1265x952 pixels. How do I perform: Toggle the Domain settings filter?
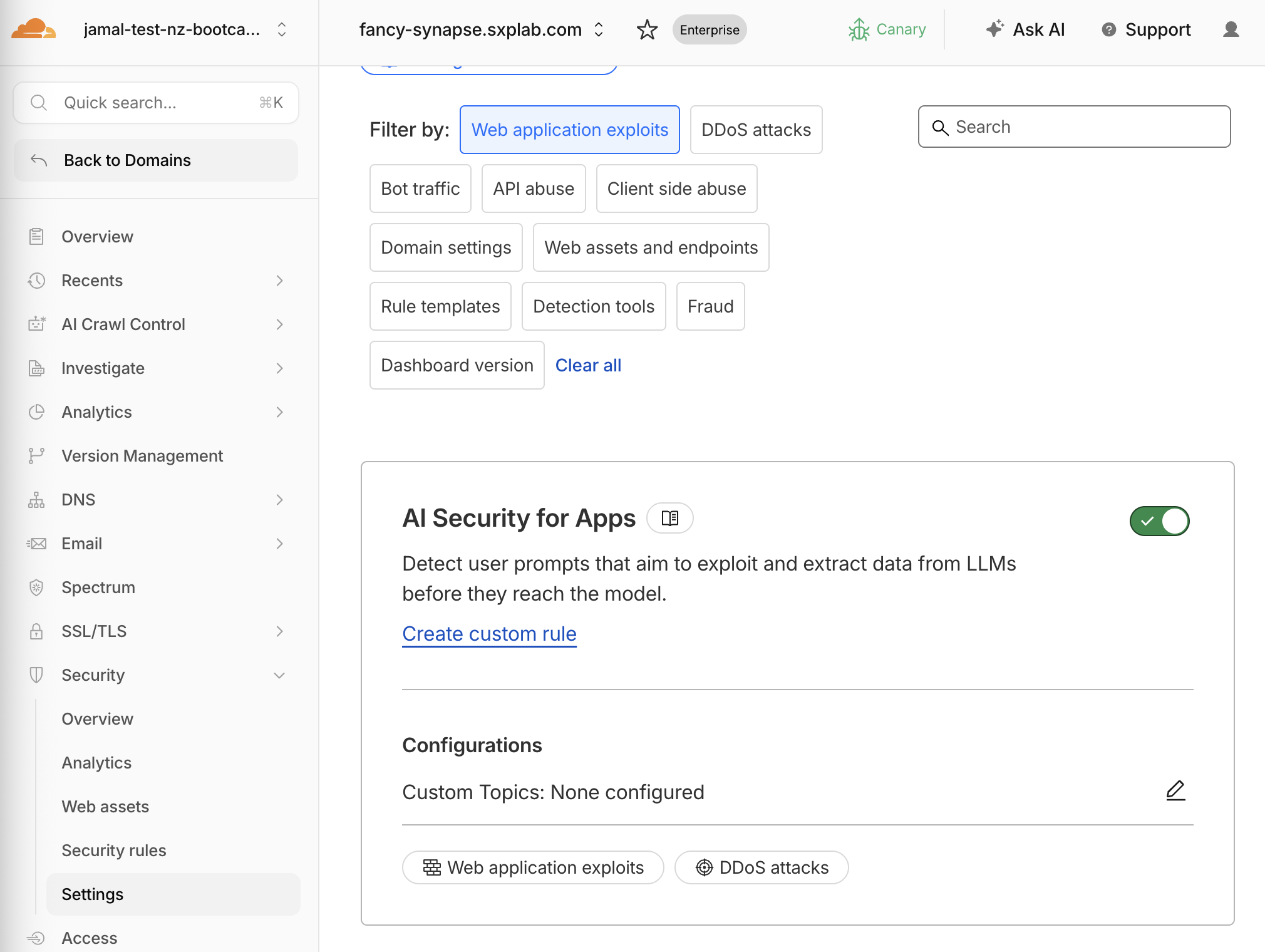[446, 247]
